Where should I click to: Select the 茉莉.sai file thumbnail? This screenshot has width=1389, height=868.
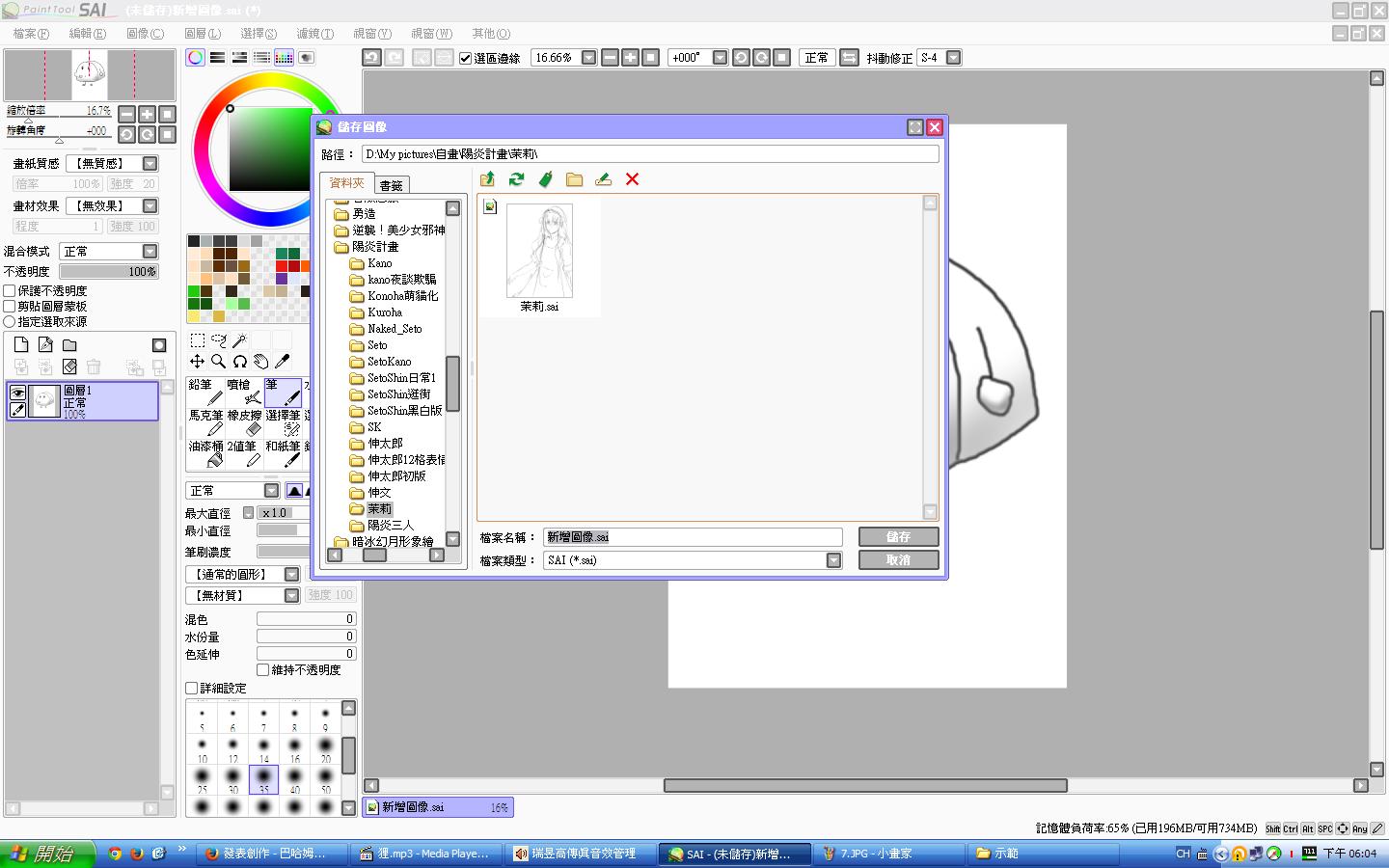(x=539, y=258)
